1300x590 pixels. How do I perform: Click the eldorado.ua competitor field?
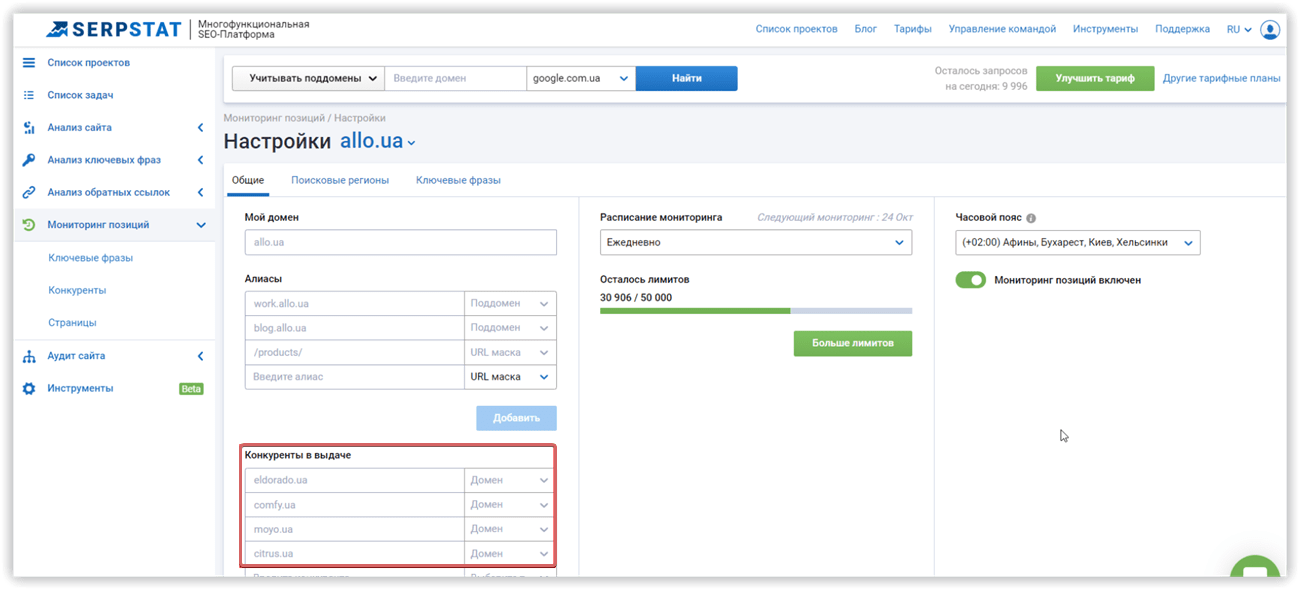pos(354,480)
